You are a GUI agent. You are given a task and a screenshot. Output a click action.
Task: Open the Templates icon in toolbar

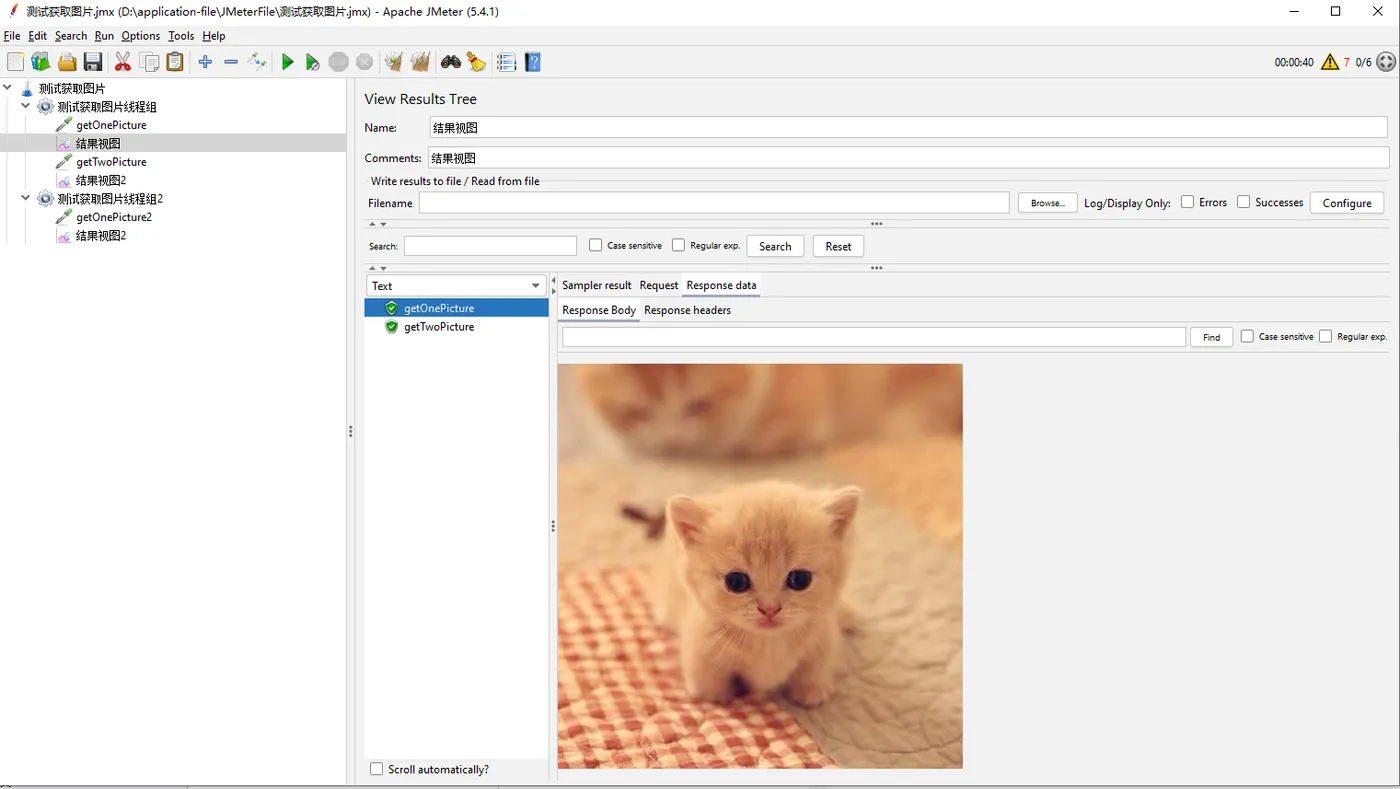tap(41, 62)
